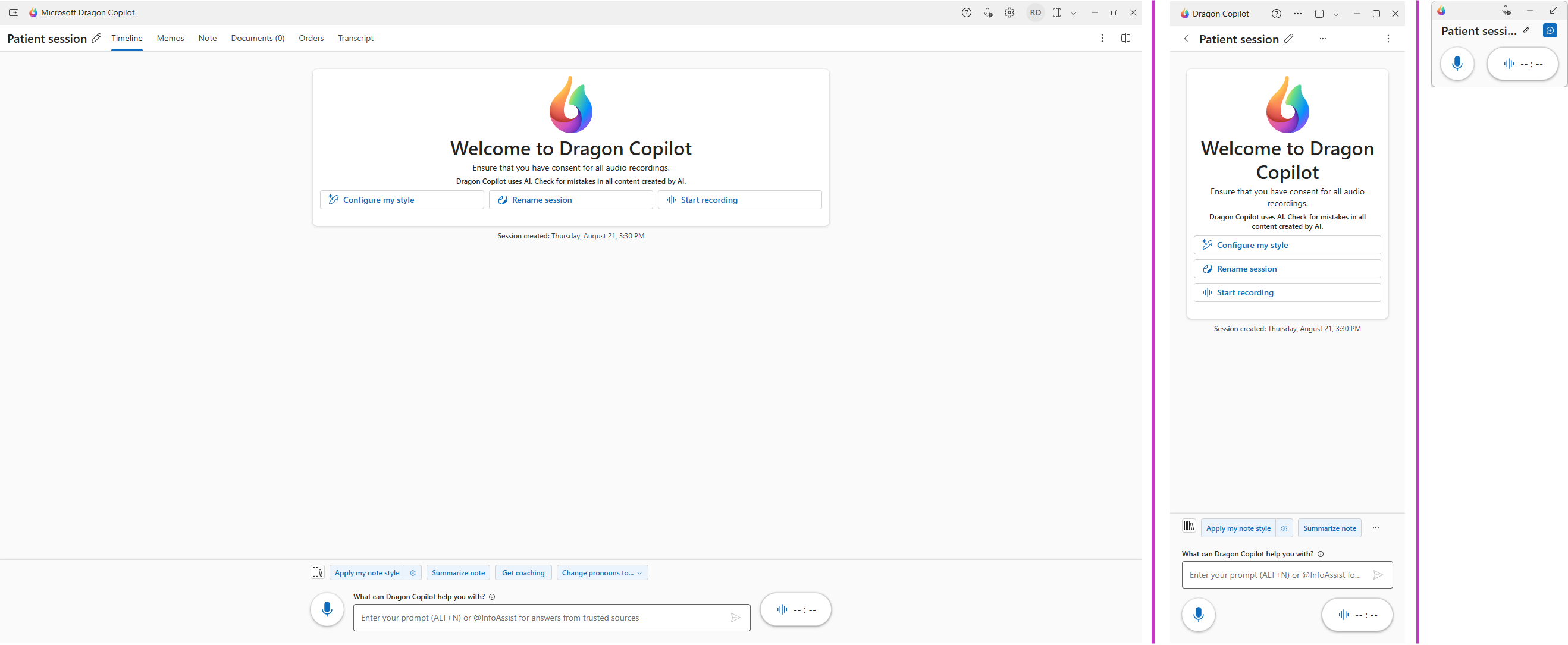Open the Orders tab

point(311,38)
